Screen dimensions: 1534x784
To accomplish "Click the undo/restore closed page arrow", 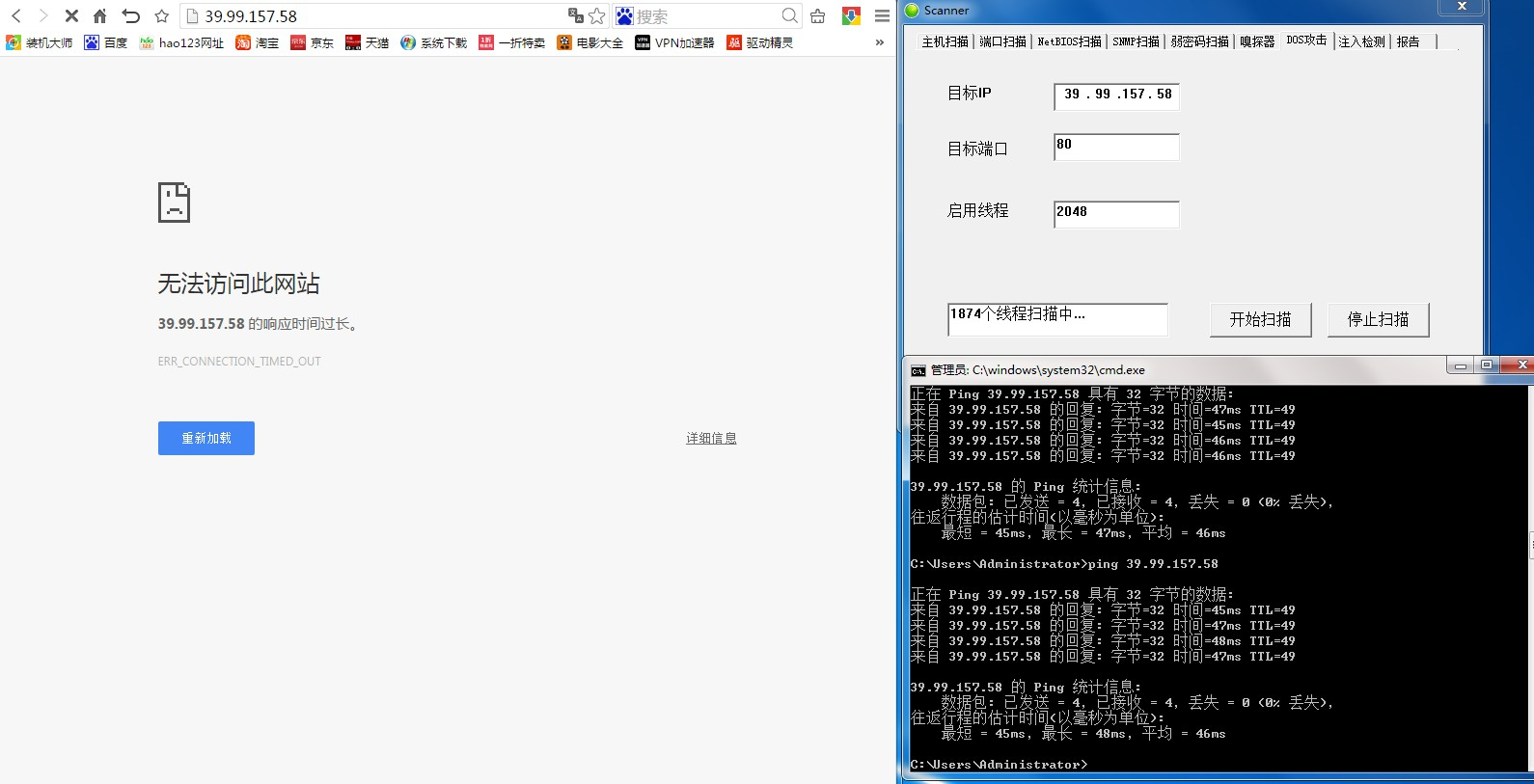I will click(x=131, y=15).
